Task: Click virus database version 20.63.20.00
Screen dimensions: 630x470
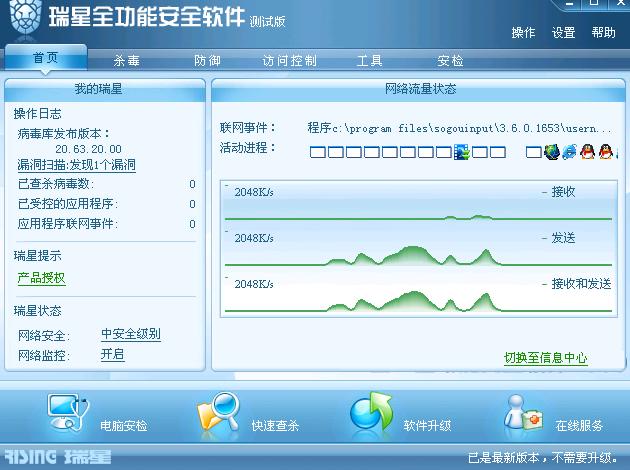Action: point(88,149)
